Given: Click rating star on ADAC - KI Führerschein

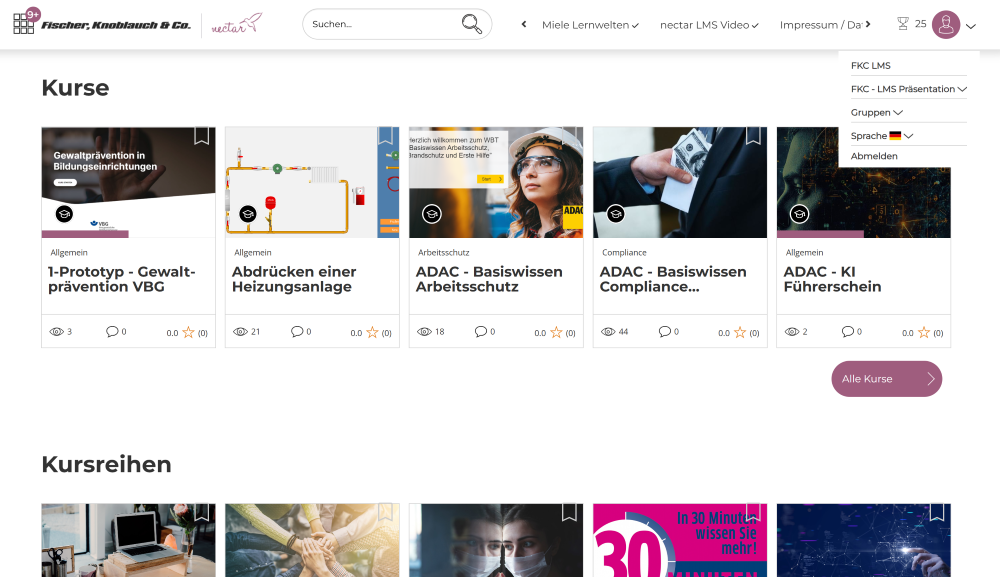Looking at the screenshot, I should pos(924,333).
